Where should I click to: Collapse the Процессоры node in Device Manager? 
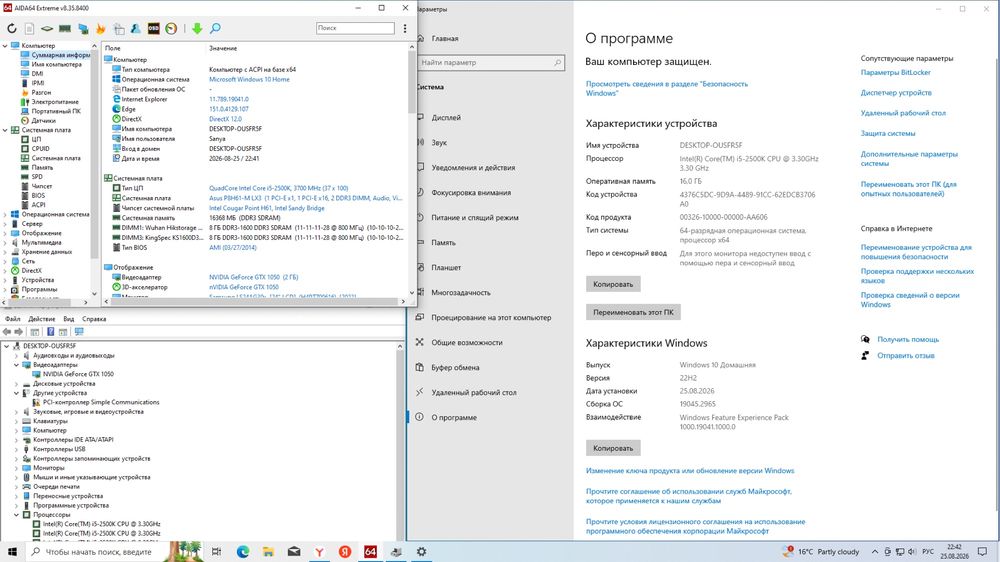pos(17,514)
